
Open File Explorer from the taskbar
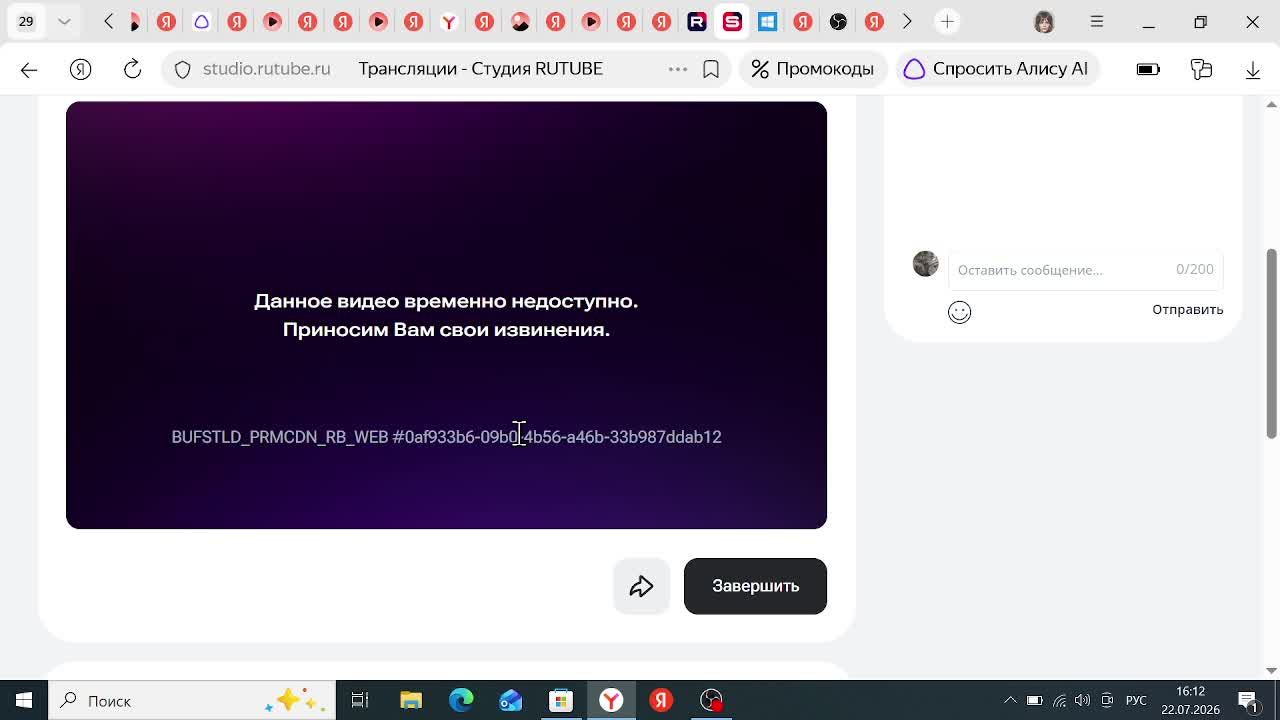point(411,700)
